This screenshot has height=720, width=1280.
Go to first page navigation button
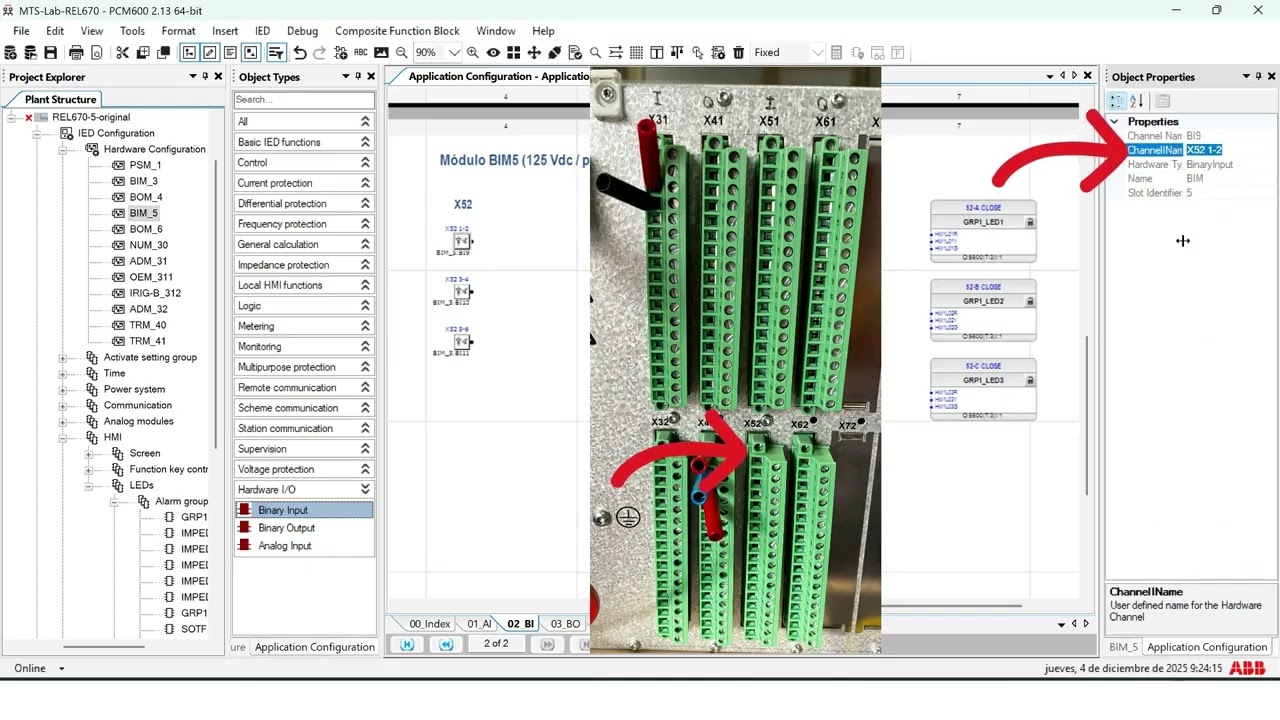(407, 645)
